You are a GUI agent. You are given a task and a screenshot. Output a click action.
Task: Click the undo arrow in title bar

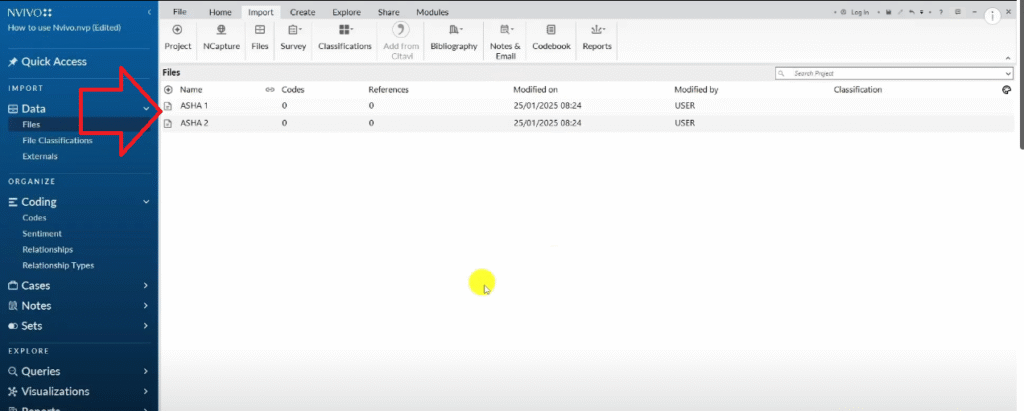[x=912, y=12]
